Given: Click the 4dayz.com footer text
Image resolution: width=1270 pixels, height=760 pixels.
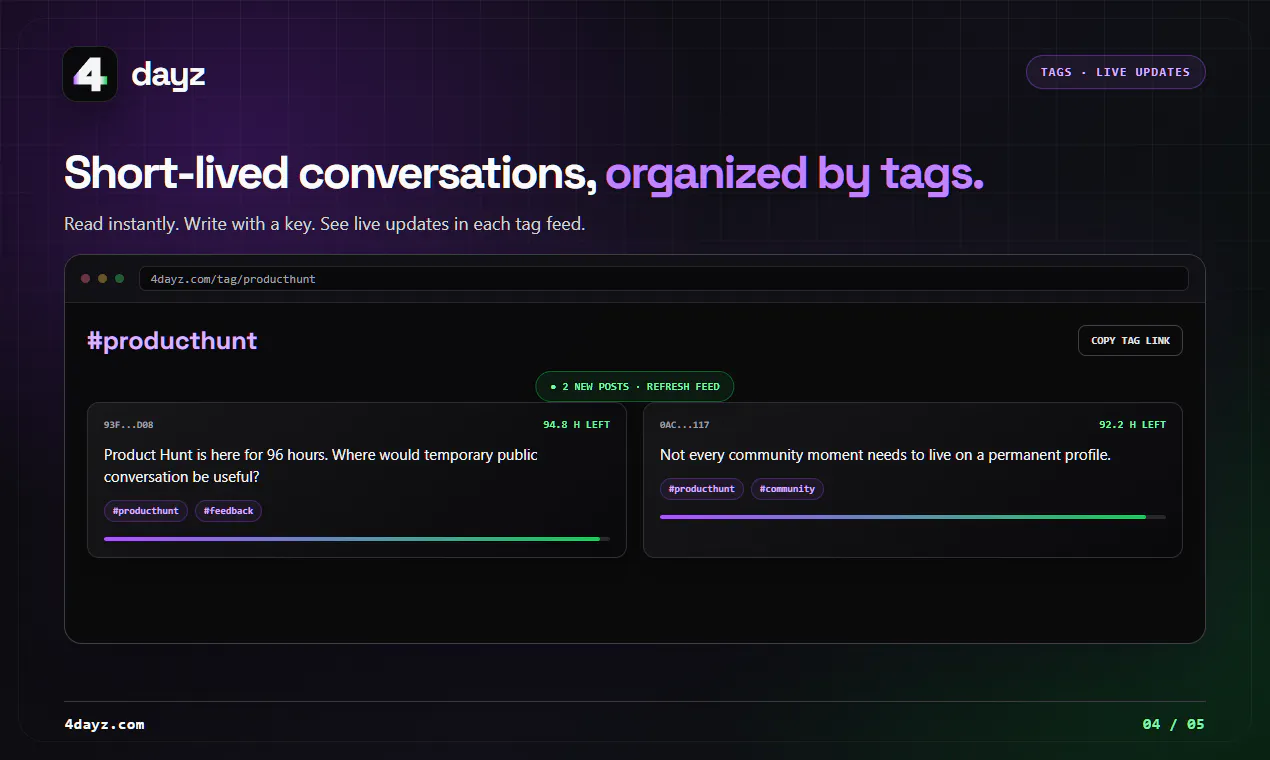Looking at the screenshot, I should point(104,724).
